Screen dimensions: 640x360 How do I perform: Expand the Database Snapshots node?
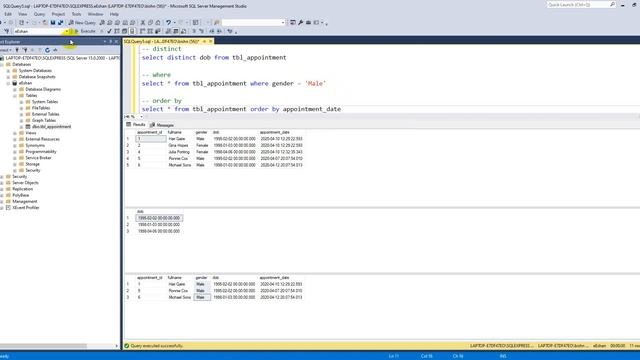tap(8, 77)
